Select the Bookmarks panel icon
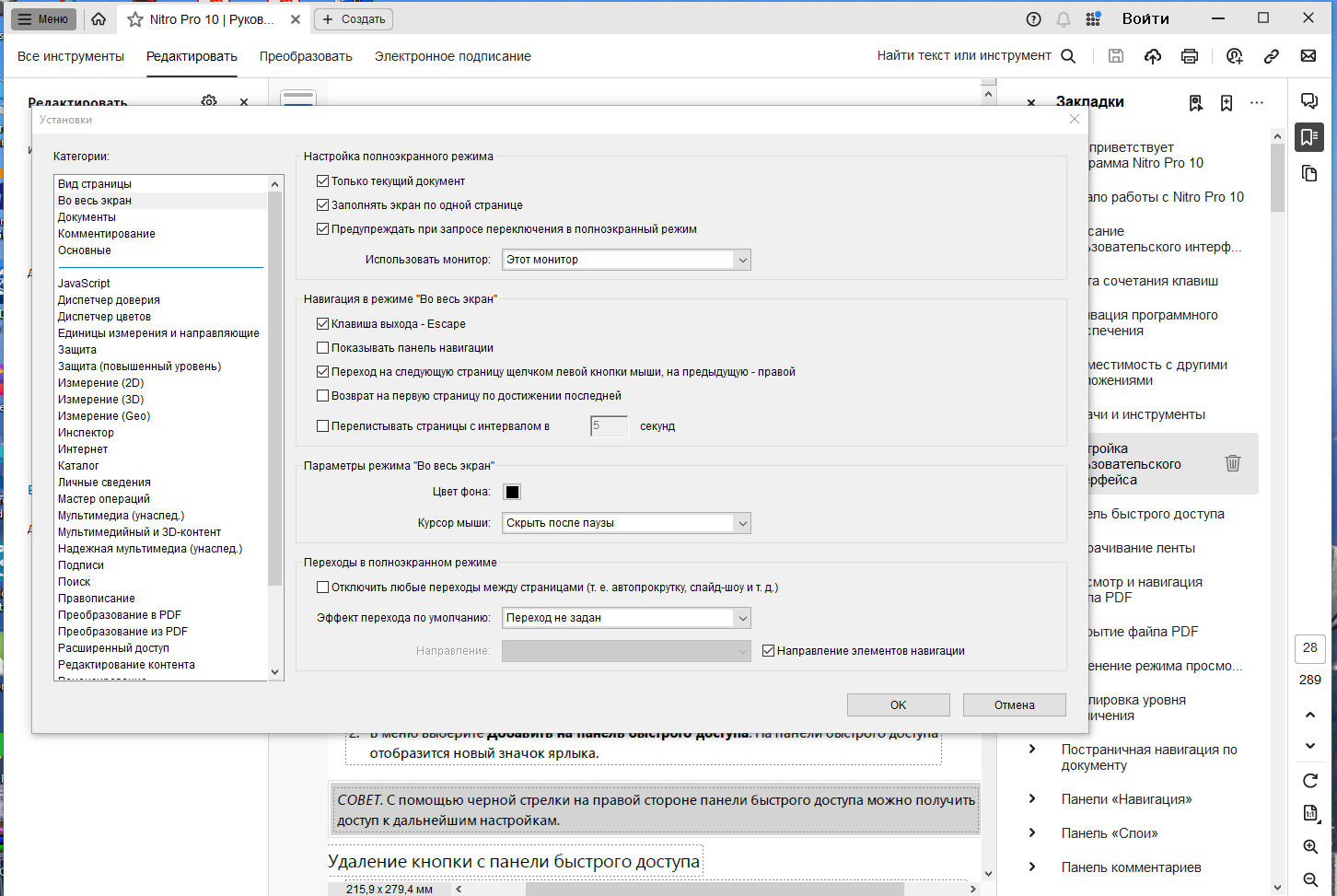This screenshot has width=1337, height=896. [1308, 136]
